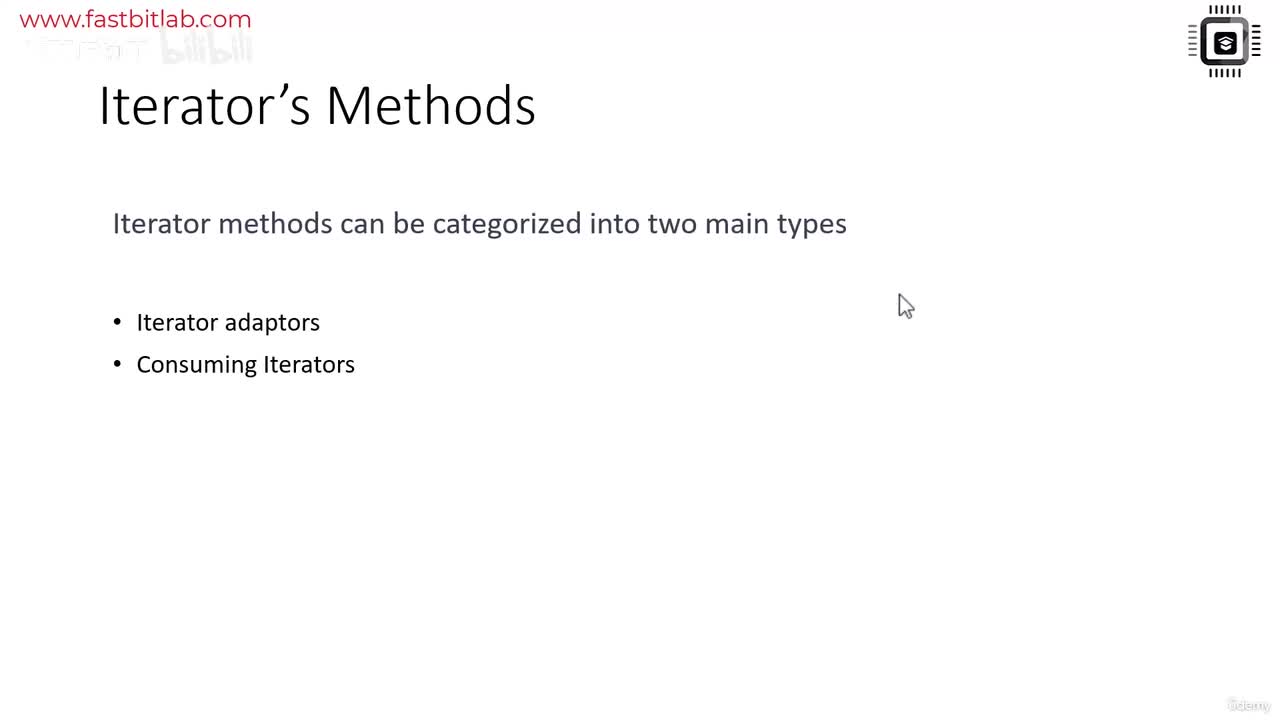Click the words can be in subtitle

click(382, 223)
